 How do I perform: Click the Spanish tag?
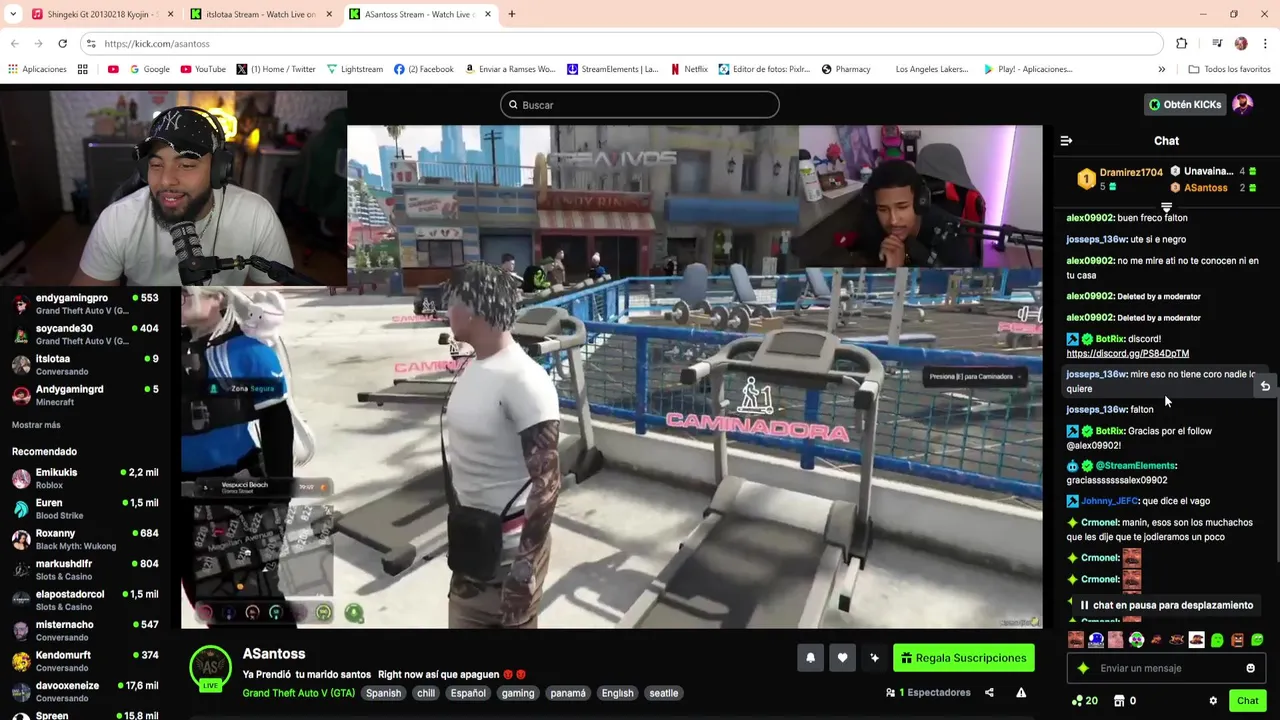coord(383,693)
